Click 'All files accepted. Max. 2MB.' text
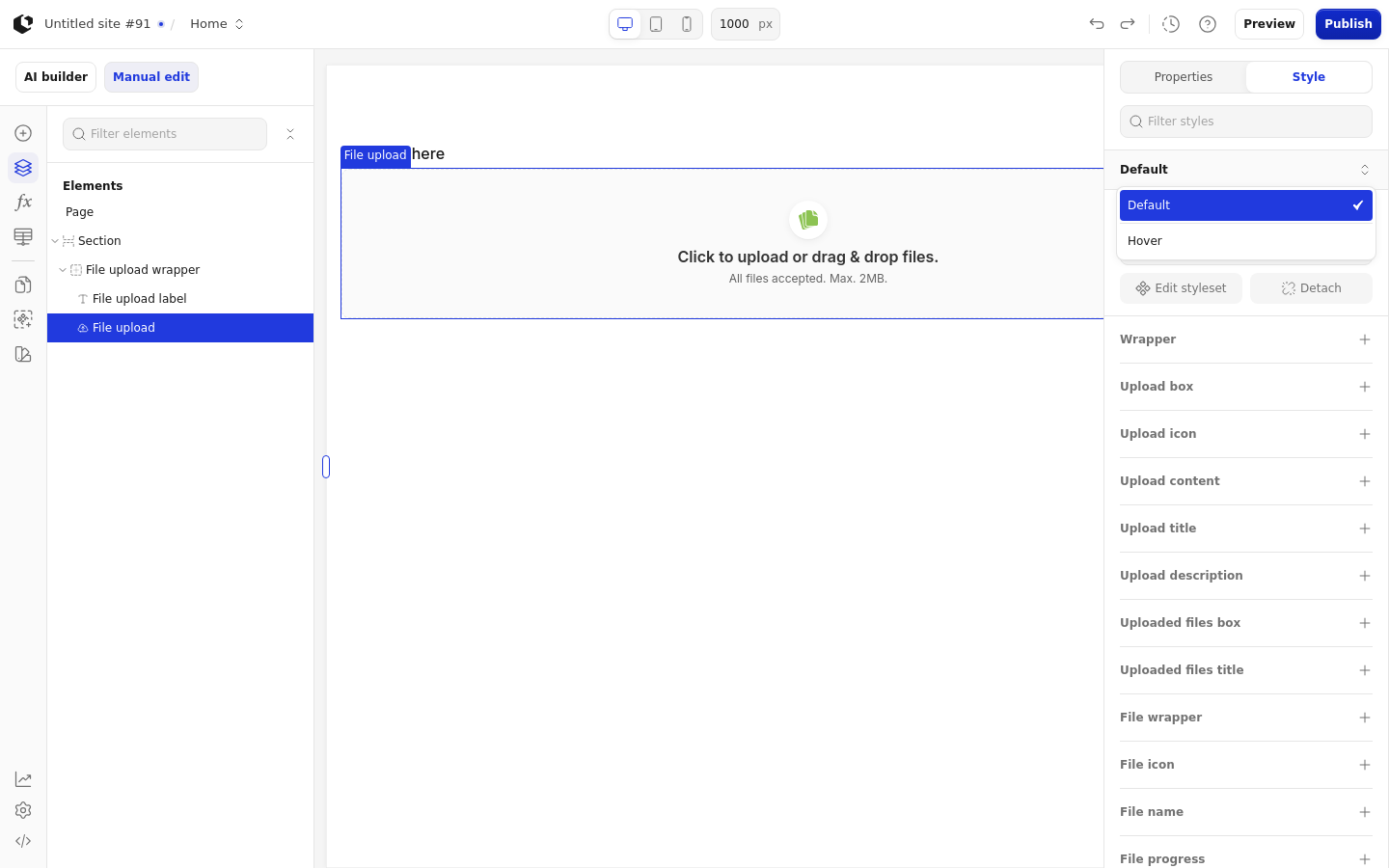This screenshot has height=868, width=1389. click(x=807, y=279)
